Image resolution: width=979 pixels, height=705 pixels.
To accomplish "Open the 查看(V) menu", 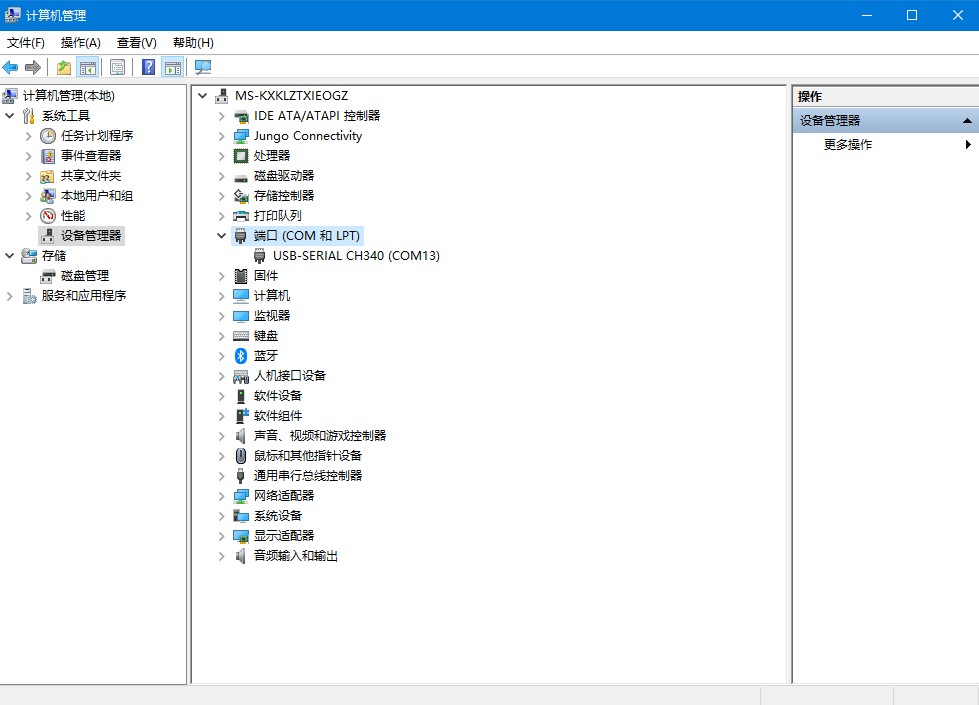I will point(136,43).
